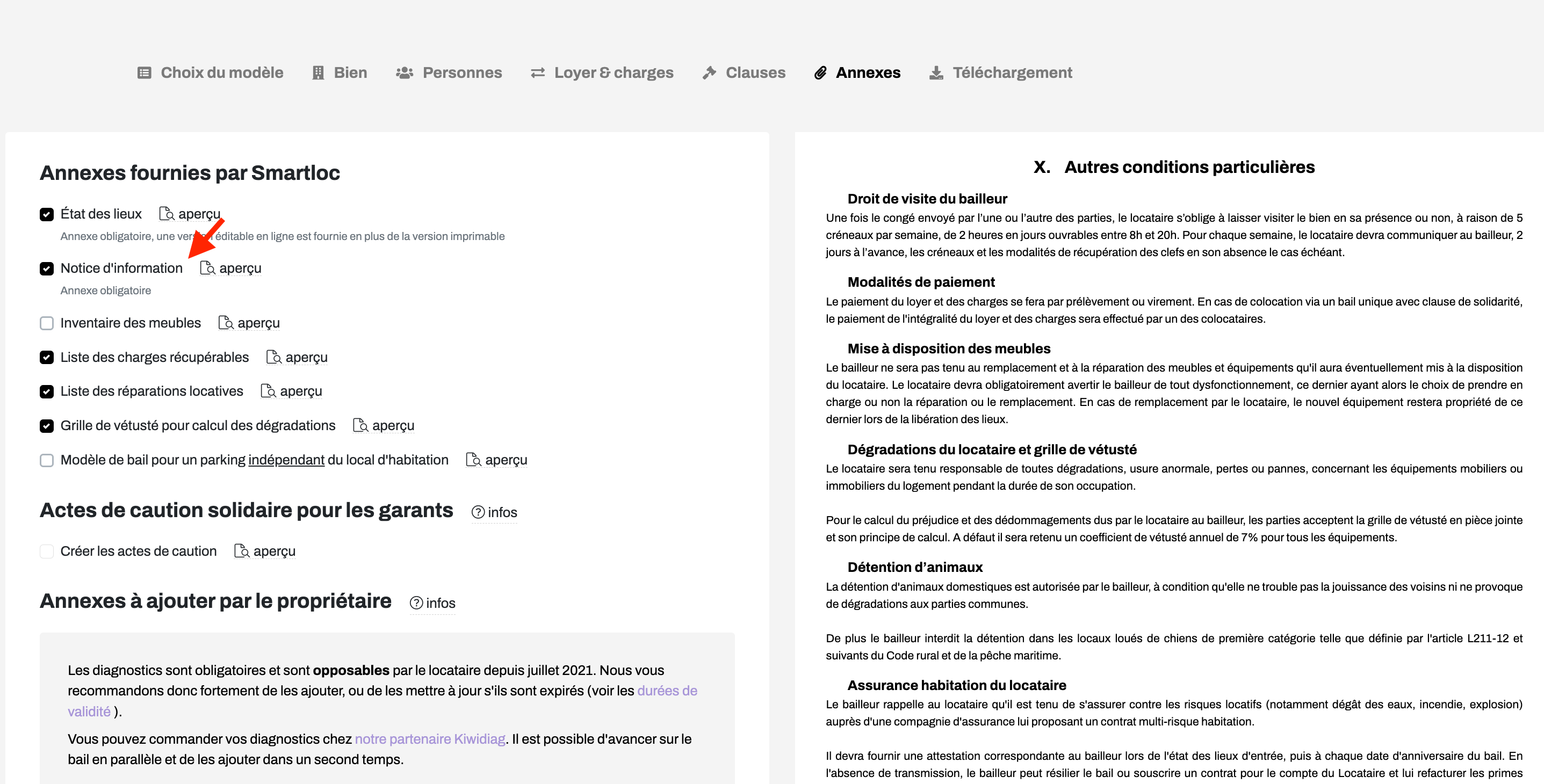Click the Mise à disposition des meubles heading
This screenshot has width=1544, height=784.
[948, 348]
